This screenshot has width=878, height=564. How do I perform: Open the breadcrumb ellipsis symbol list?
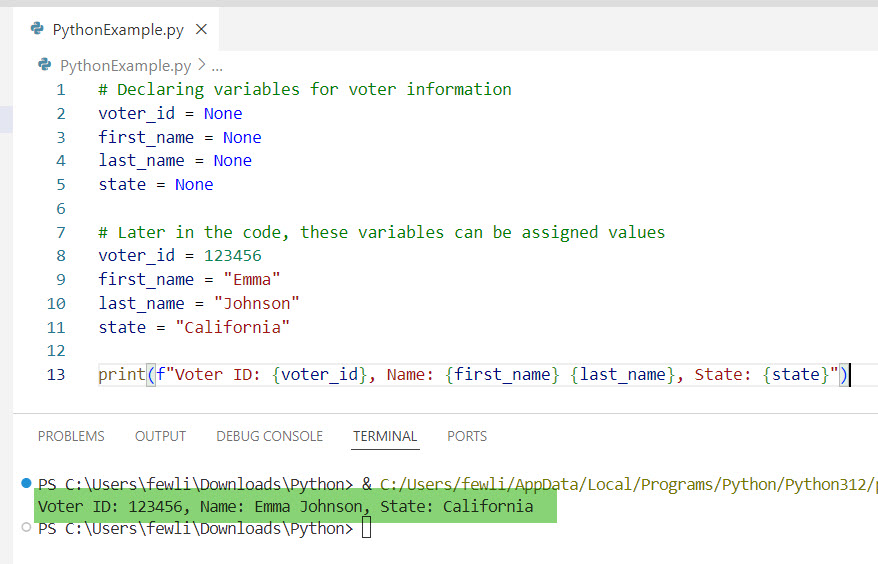click(217, 67)
